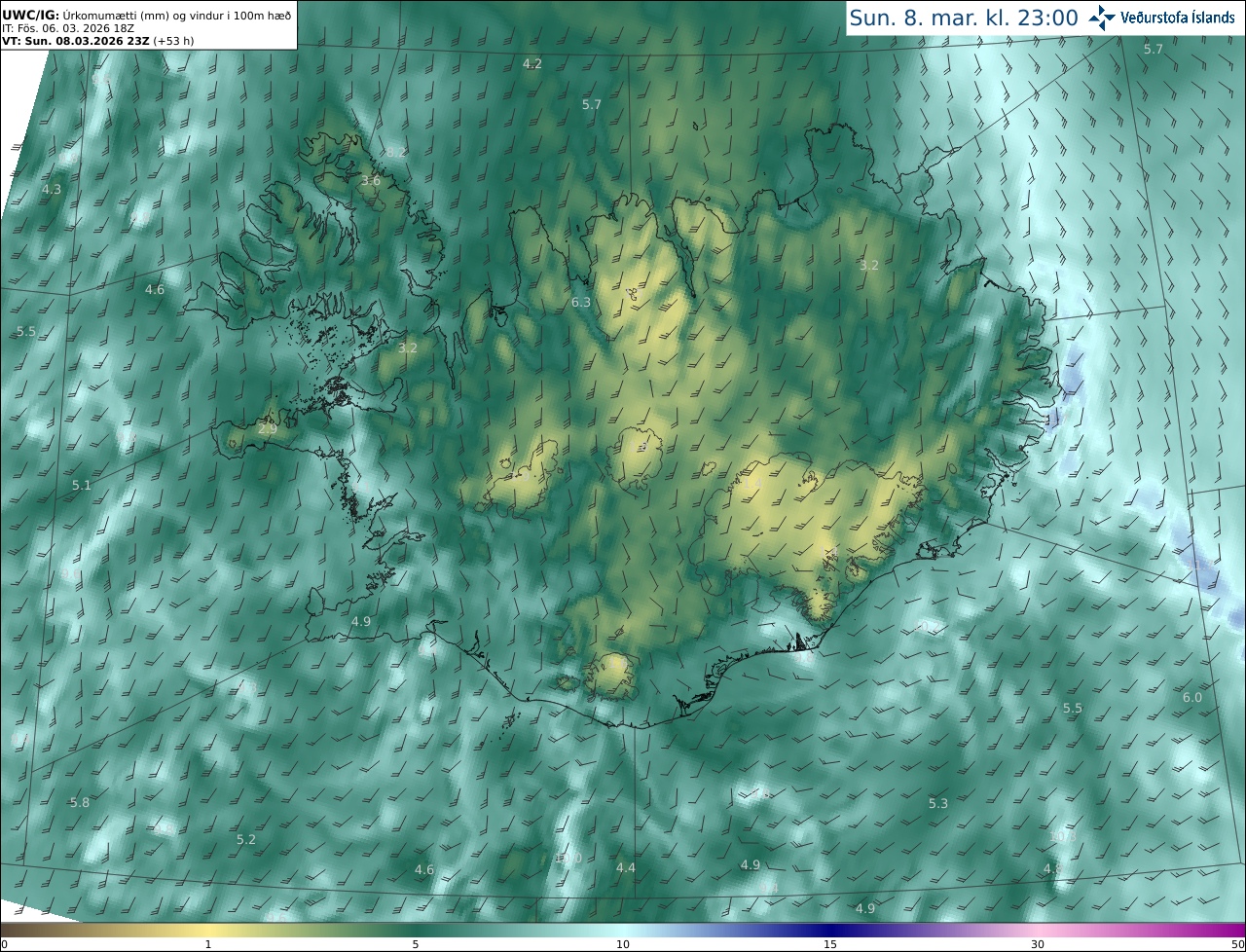
Task: Click the 50 tick label on the colorbar
Action: (1238, 944)
